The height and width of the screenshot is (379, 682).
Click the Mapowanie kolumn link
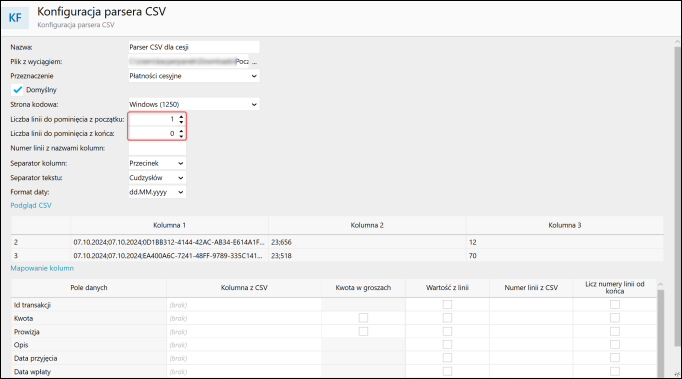pyautogui.click(x=42, y=268)
